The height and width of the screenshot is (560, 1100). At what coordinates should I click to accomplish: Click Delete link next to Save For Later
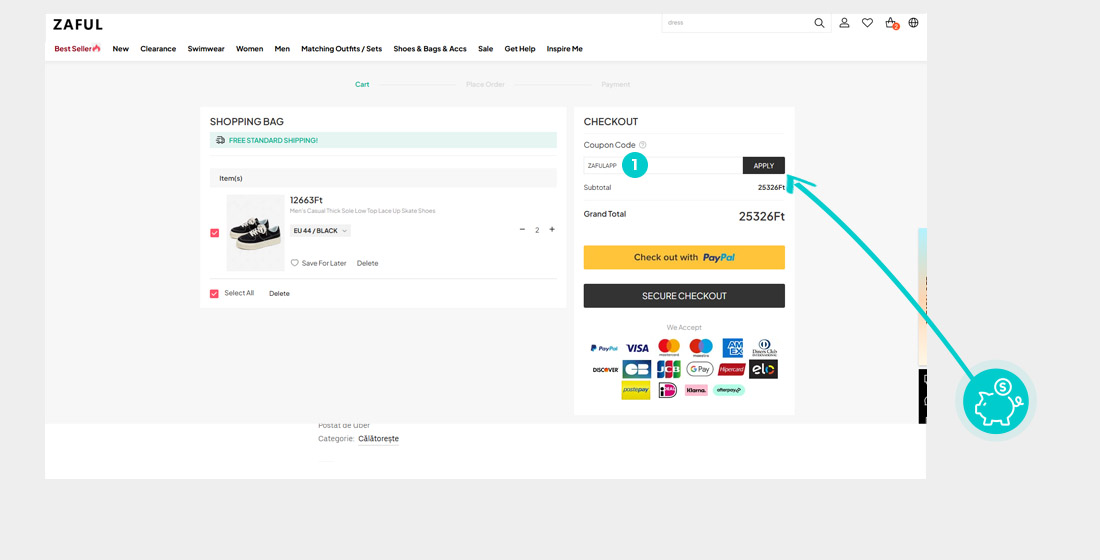pos(368,263)
